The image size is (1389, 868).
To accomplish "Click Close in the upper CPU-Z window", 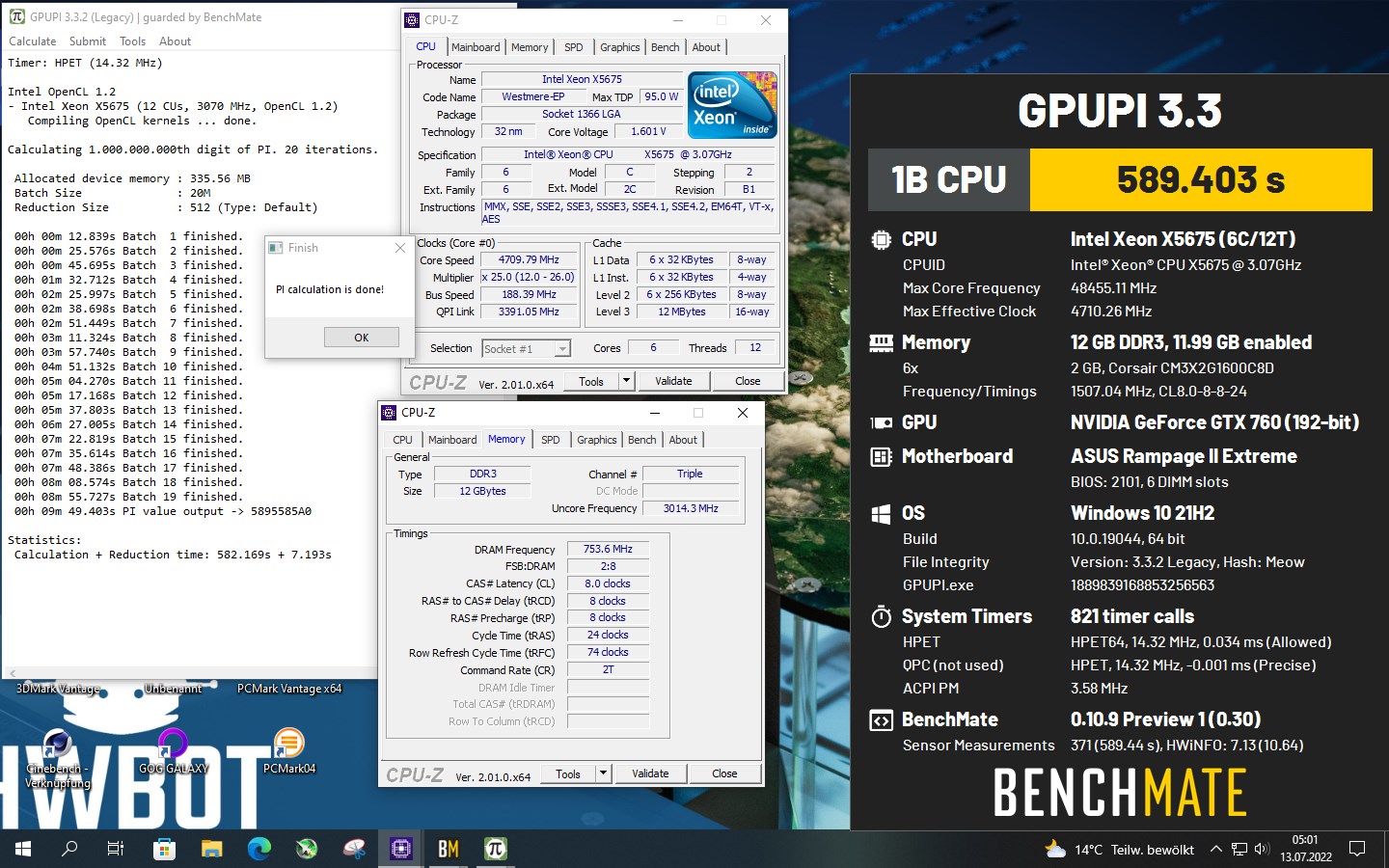I will [748, 381].
